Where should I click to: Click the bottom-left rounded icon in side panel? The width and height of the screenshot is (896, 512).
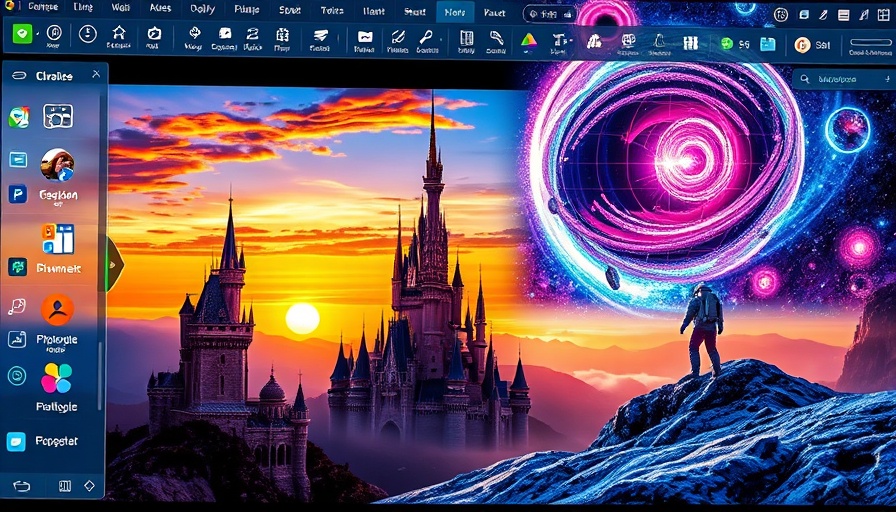tap(21, 486)
